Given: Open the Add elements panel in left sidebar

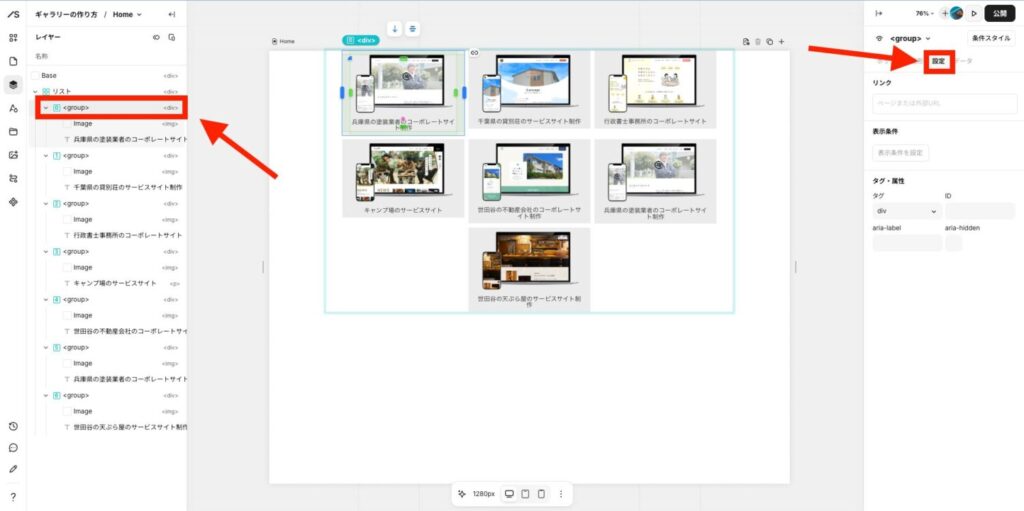Looking at the screenshot, I should [13, 38].
